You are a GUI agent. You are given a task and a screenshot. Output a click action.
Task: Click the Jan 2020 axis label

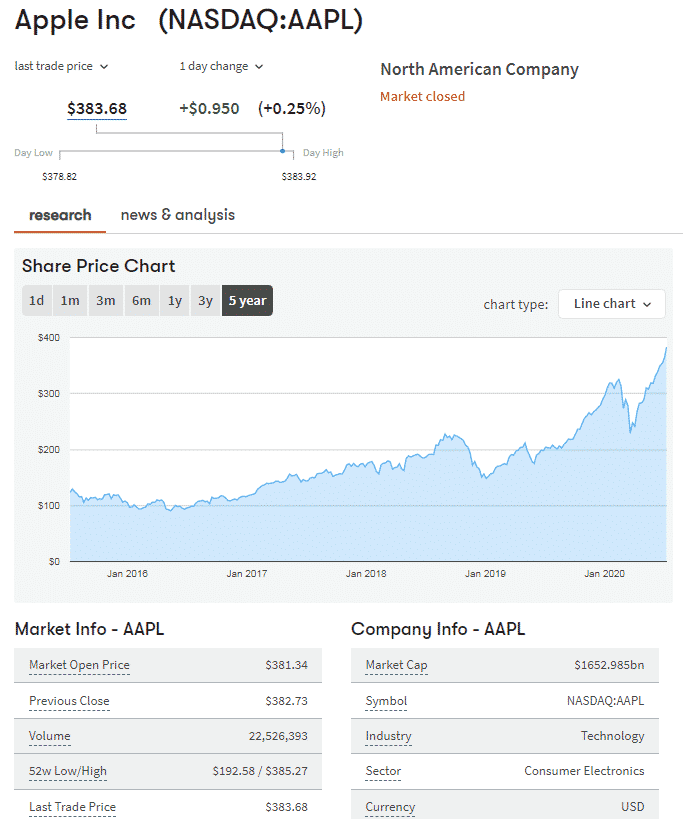pos(604,574)
